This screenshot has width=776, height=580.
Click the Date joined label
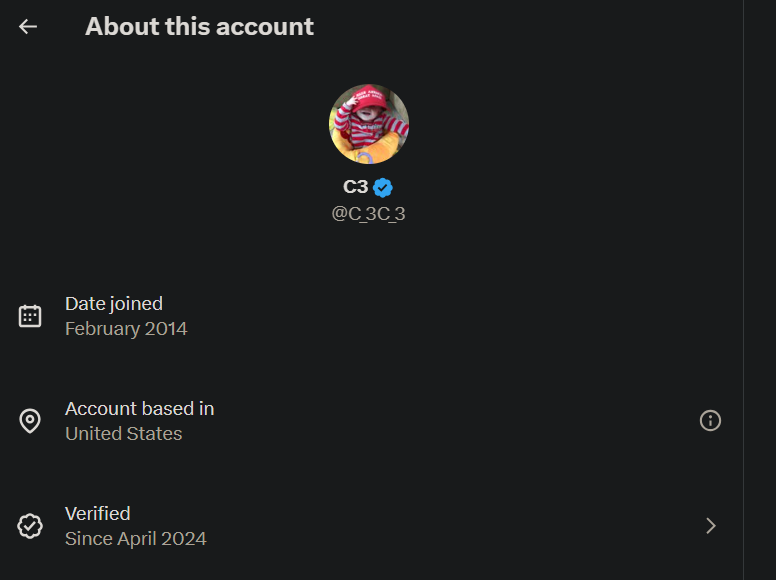114,304
